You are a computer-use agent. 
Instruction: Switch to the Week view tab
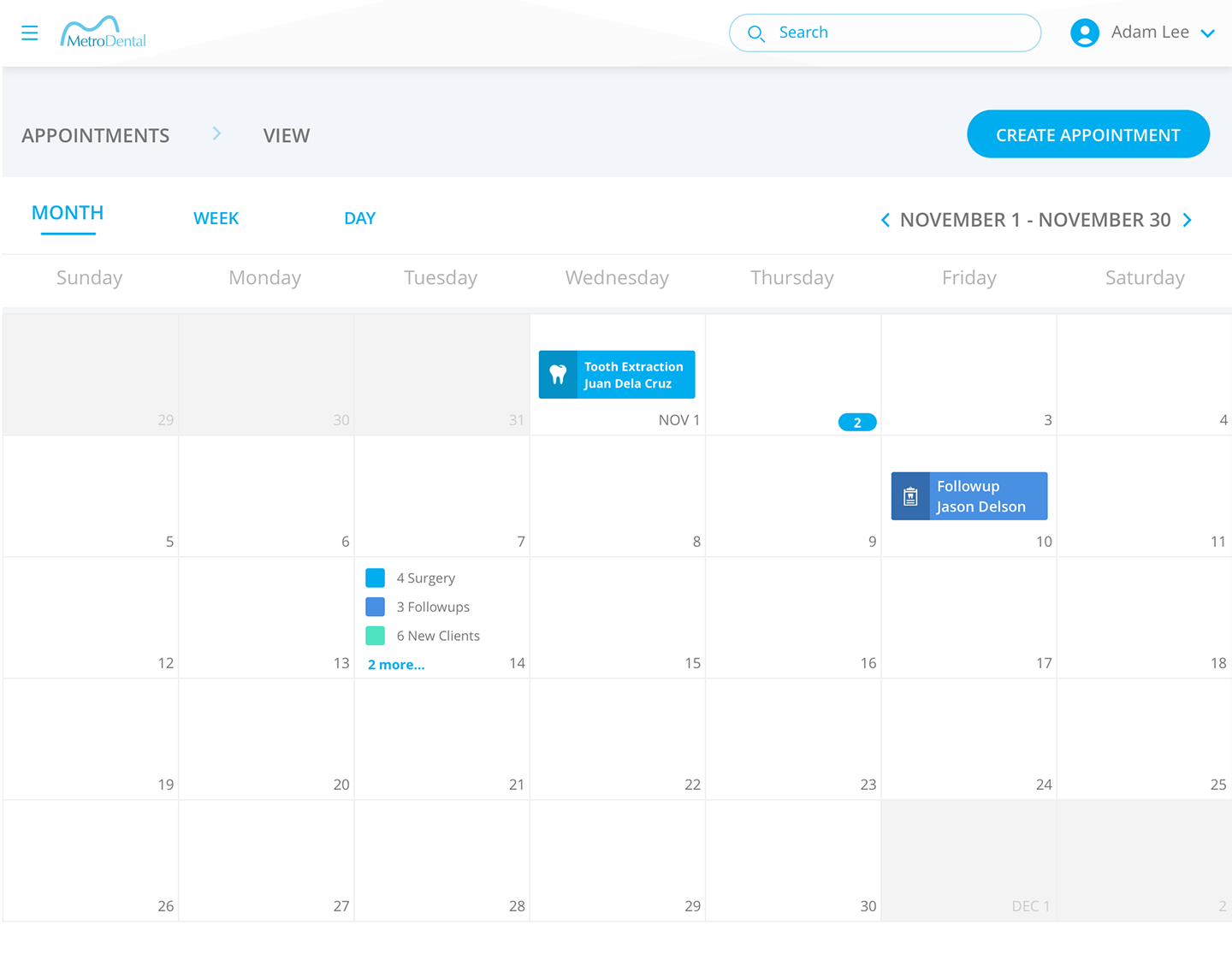pyautogui.click(x=216, y=218)
